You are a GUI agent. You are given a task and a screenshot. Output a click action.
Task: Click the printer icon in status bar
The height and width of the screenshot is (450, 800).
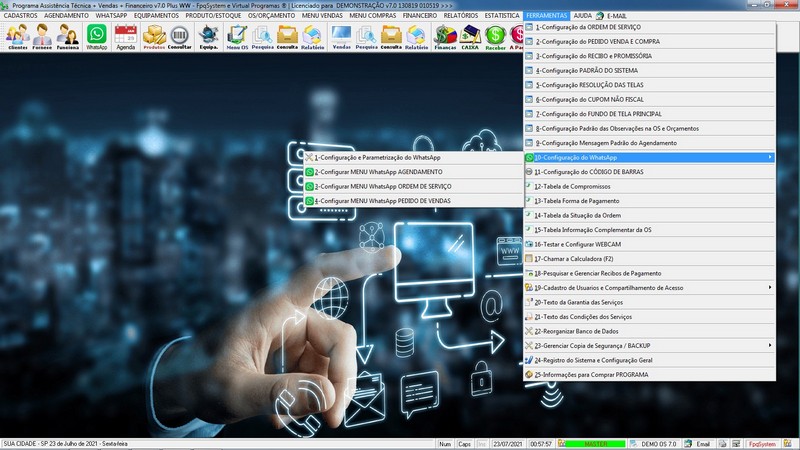pos(722,444)
